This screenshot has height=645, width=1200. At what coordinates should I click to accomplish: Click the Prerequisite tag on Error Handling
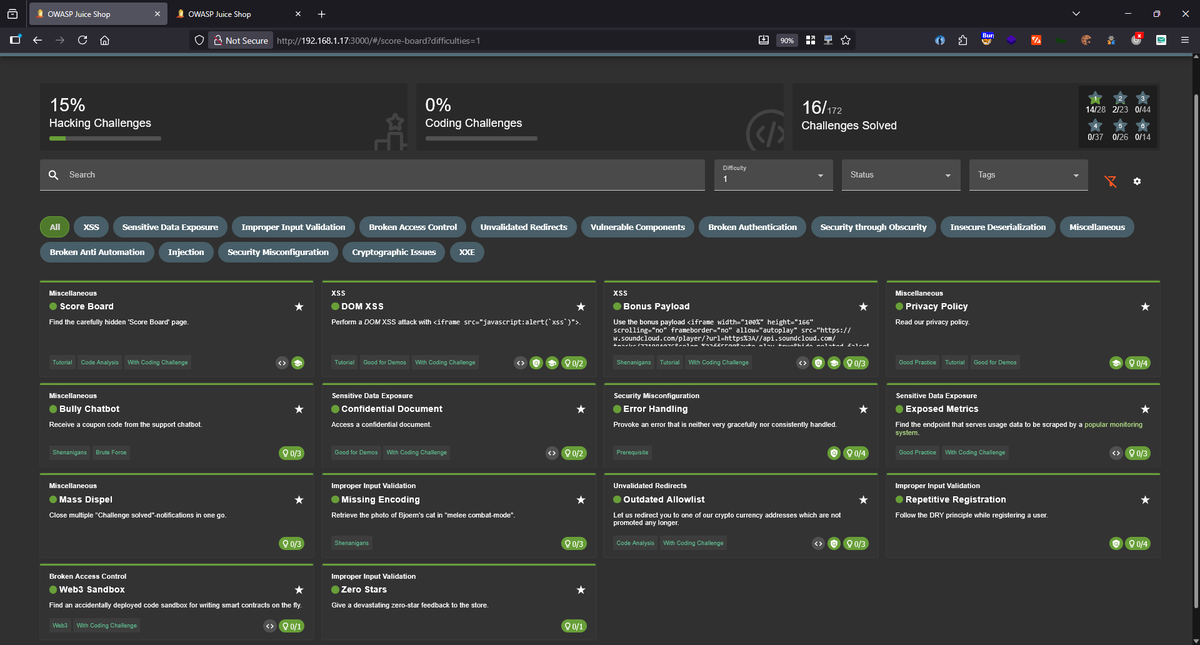click(633, 453)
